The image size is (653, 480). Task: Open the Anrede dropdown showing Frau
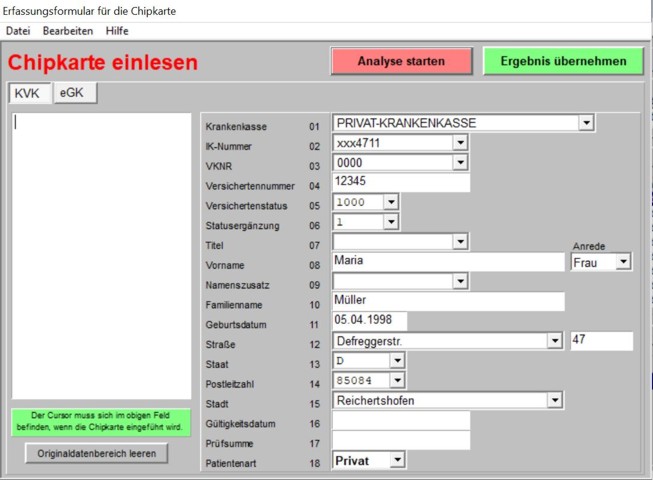(623, 262)
